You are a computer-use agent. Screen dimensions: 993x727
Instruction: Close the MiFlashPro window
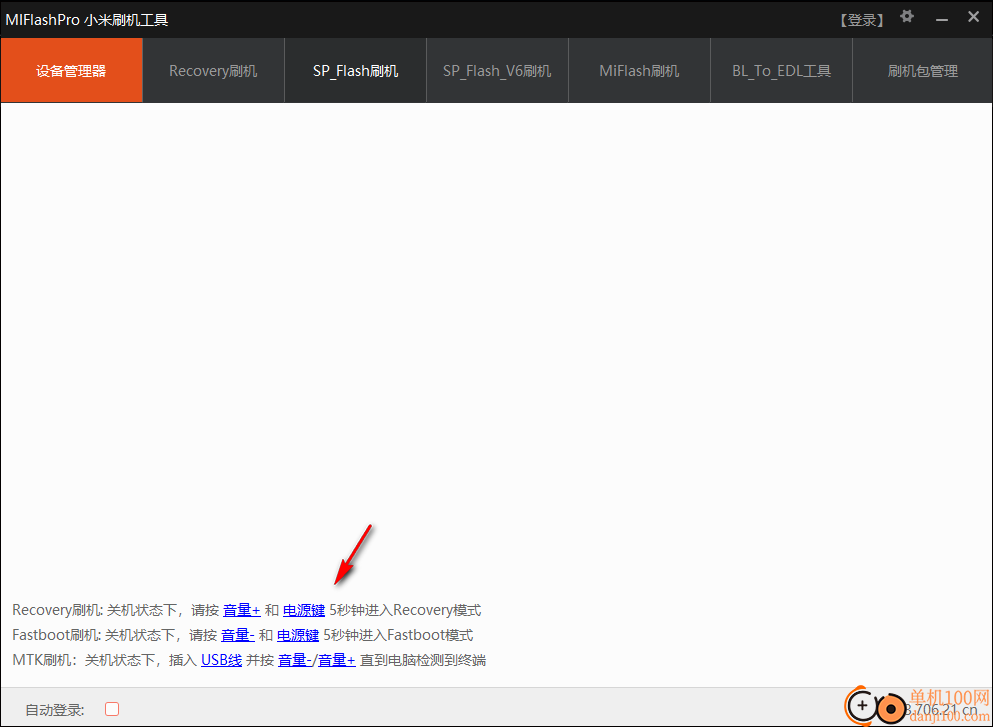pos(973,17)
